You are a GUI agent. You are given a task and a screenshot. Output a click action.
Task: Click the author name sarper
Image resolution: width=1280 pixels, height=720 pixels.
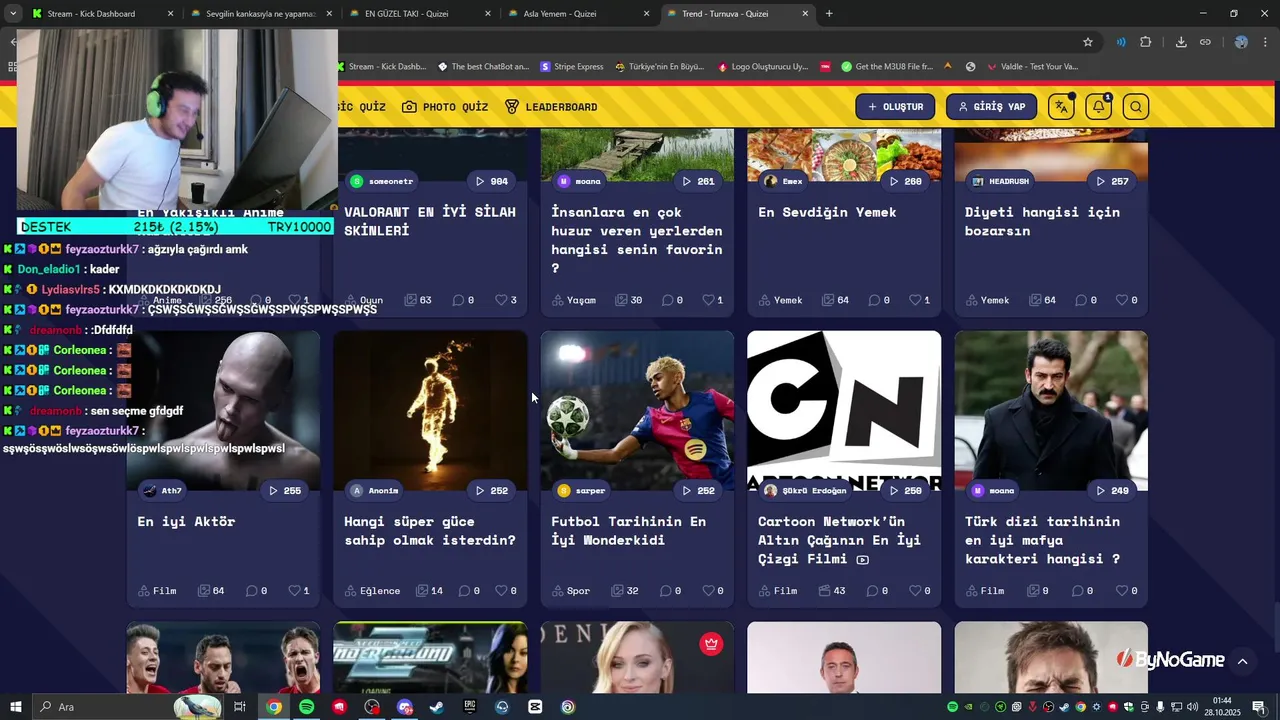590,491
